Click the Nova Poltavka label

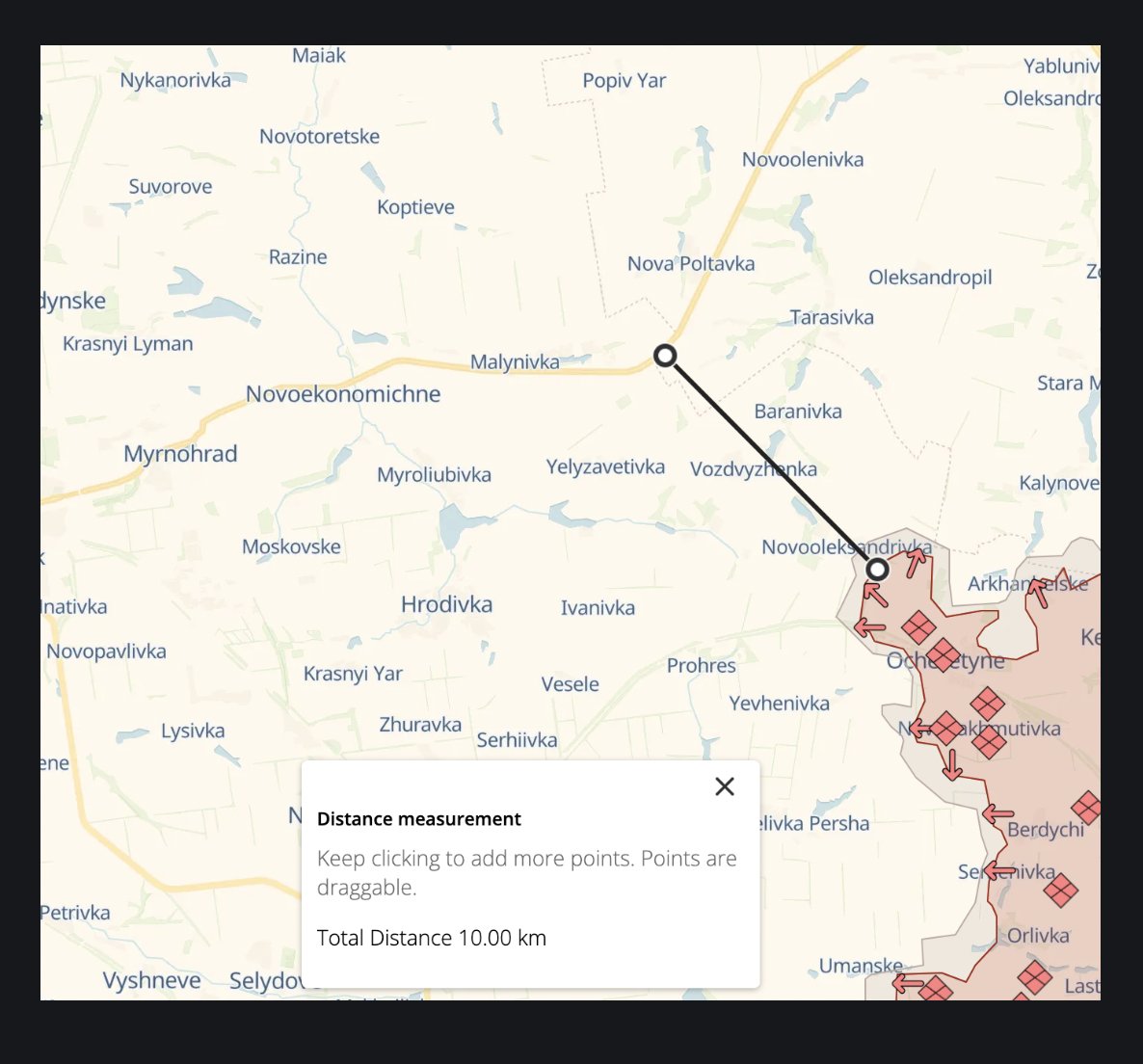691,263
